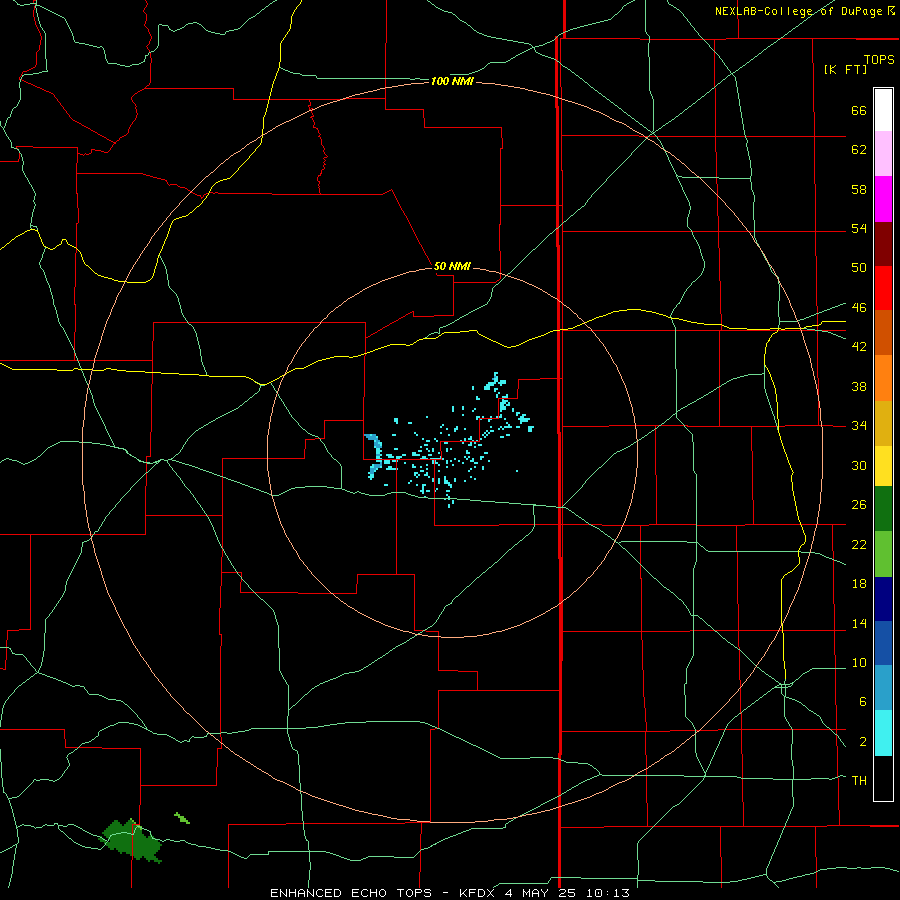Click the 58 scale value
The width and height of the screenshot is (900, 900).
(x=859, y=189)
